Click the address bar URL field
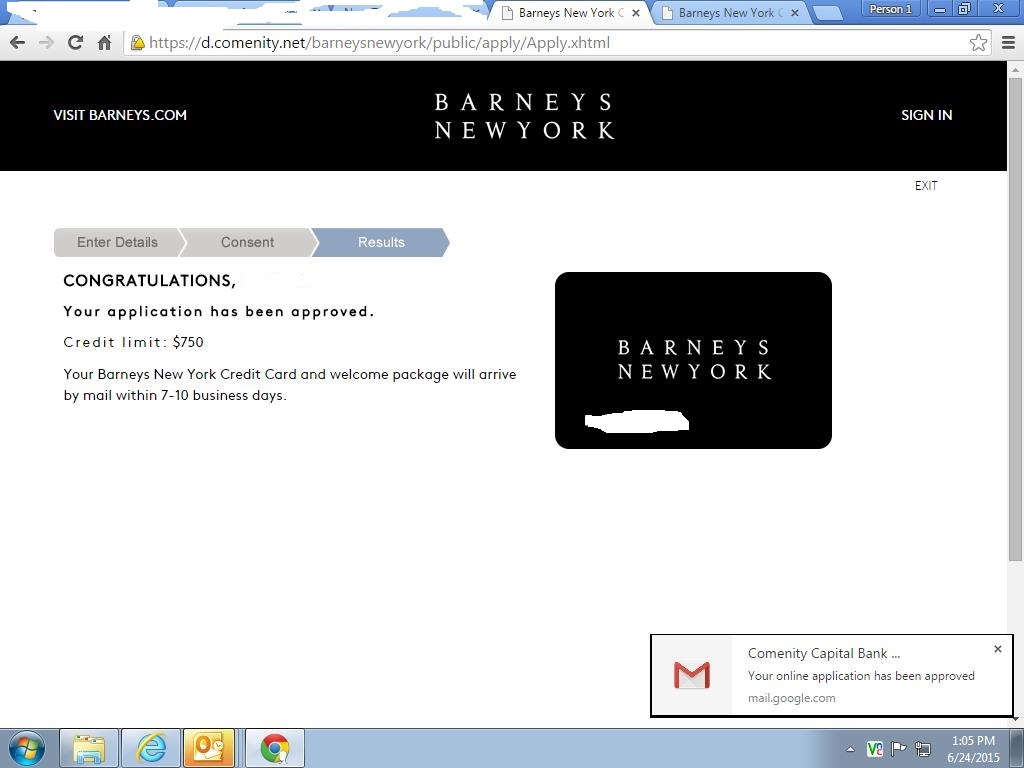 tap(555, 43)
